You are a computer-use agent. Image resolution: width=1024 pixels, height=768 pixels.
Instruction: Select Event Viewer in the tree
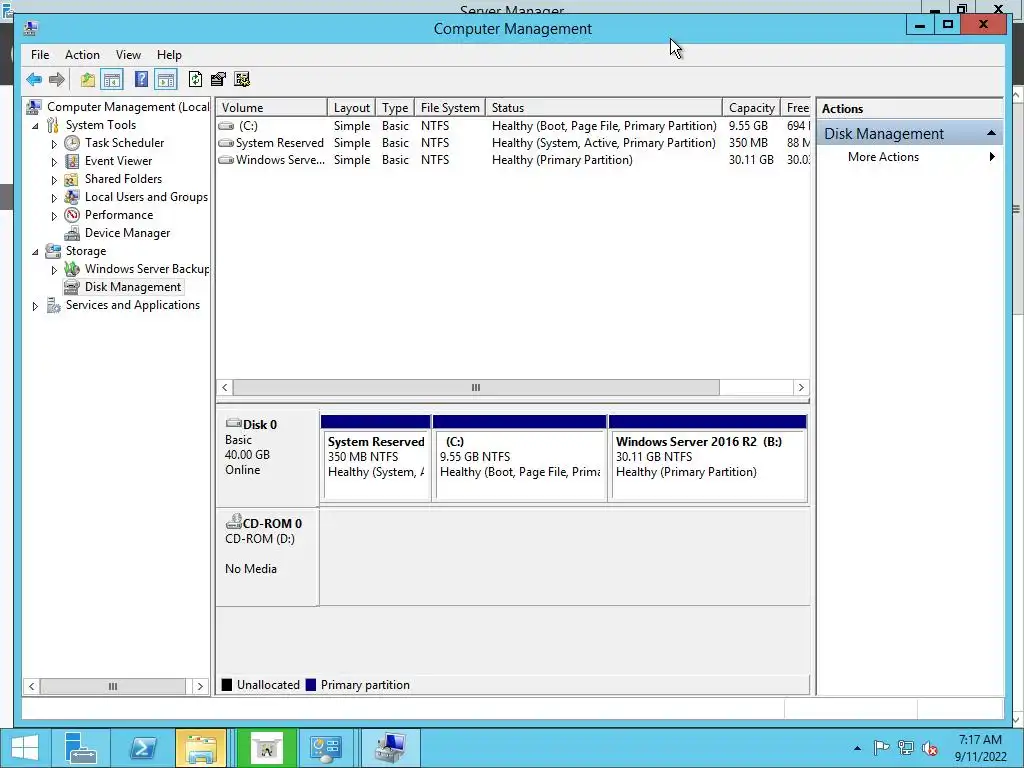pos(118,161)
